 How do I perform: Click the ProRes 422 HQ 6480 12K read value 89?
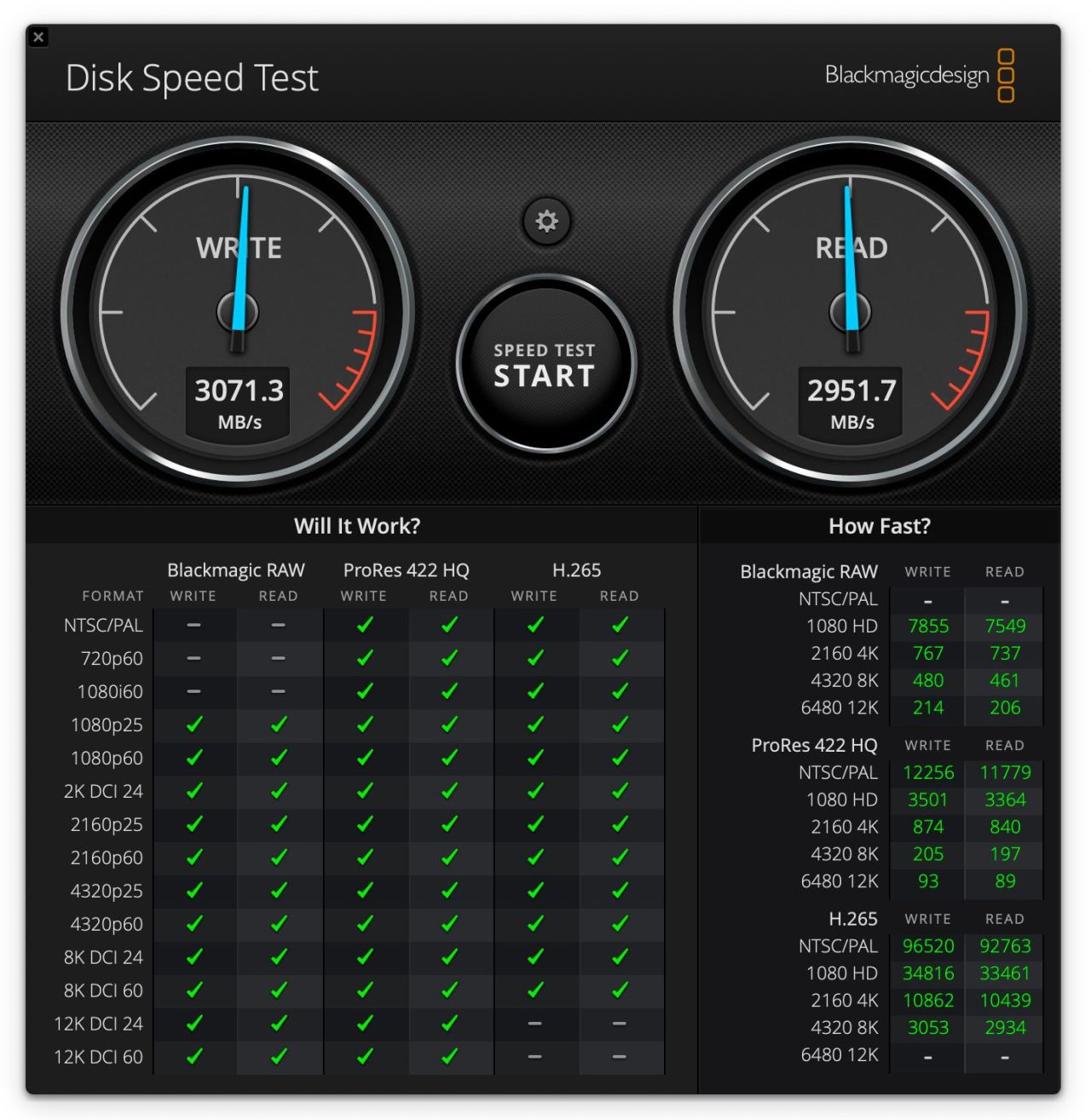(x=1005, y=882)
